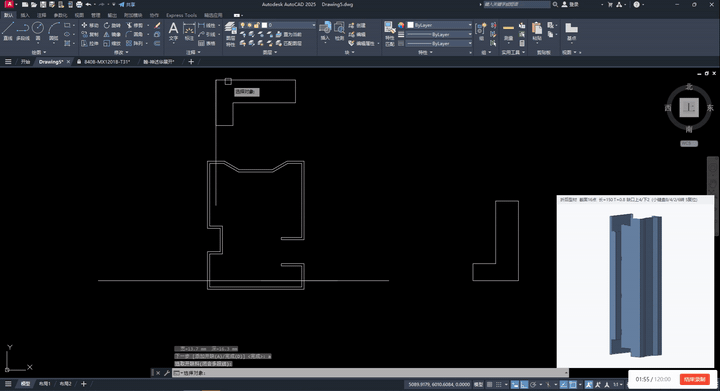Switch to the 8408-MX12018-T31 drawing tab

click(x=107, y=62)
